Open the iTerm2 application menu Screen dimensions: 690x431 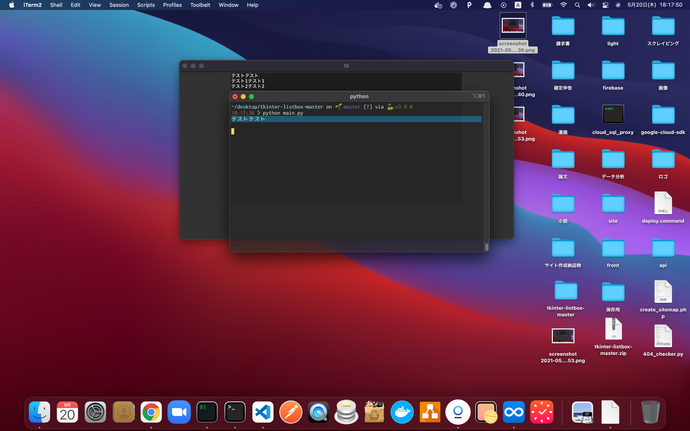point(33,5)
